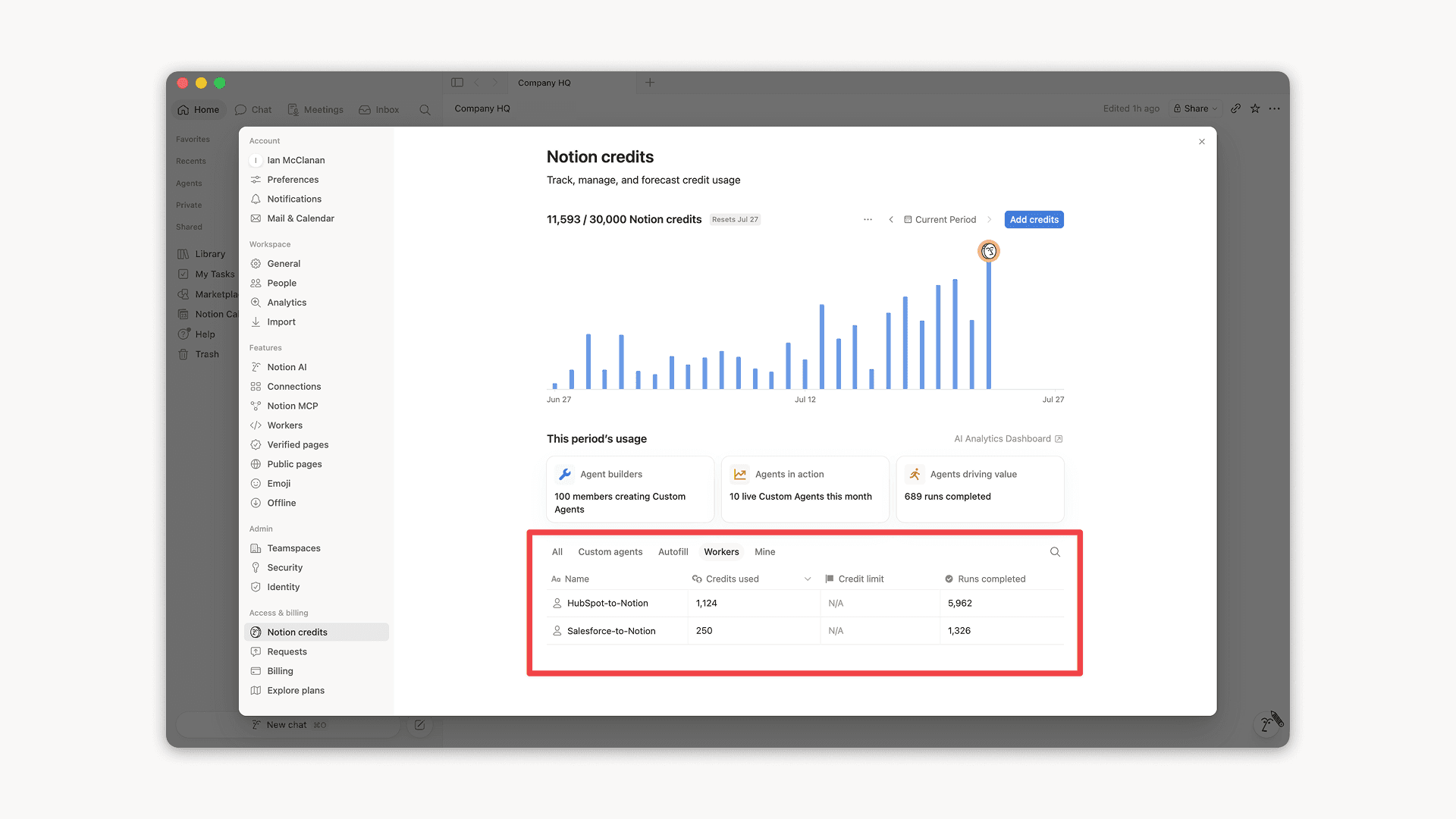Image resolution: width=1456 pixels, height=819 pixels.
Task: Click the Home button in the background window
Action: point(199,110)
